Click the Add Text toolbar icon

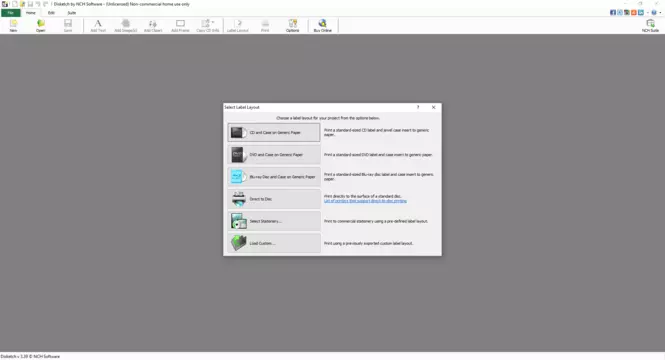[x=98, y=25]
